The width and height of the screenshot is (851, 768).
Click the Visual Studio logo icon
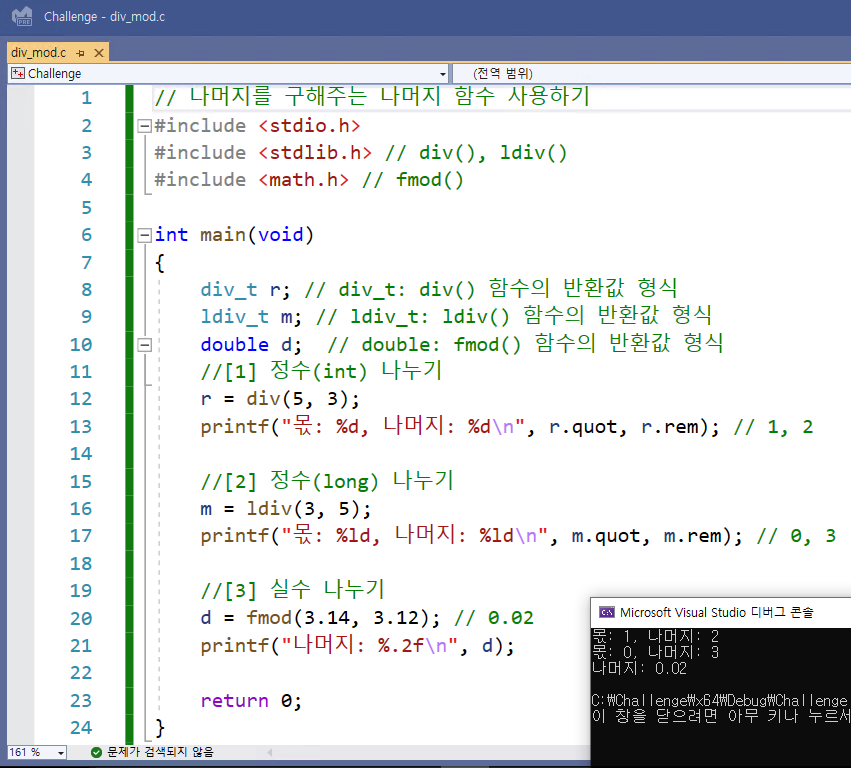point(21,17)
